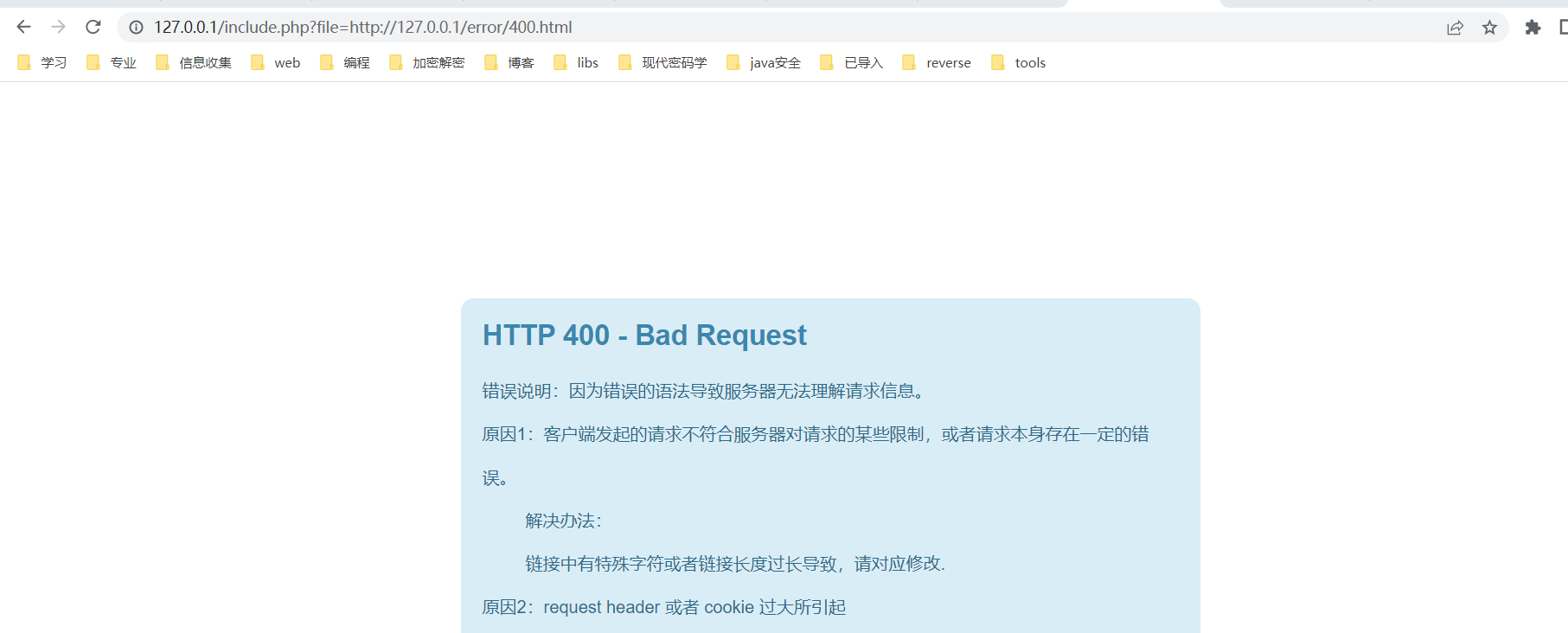This screenshot has width=1568, height=633.
Task: Share this page via the share icon
Action: click(x=1455, y=28)
